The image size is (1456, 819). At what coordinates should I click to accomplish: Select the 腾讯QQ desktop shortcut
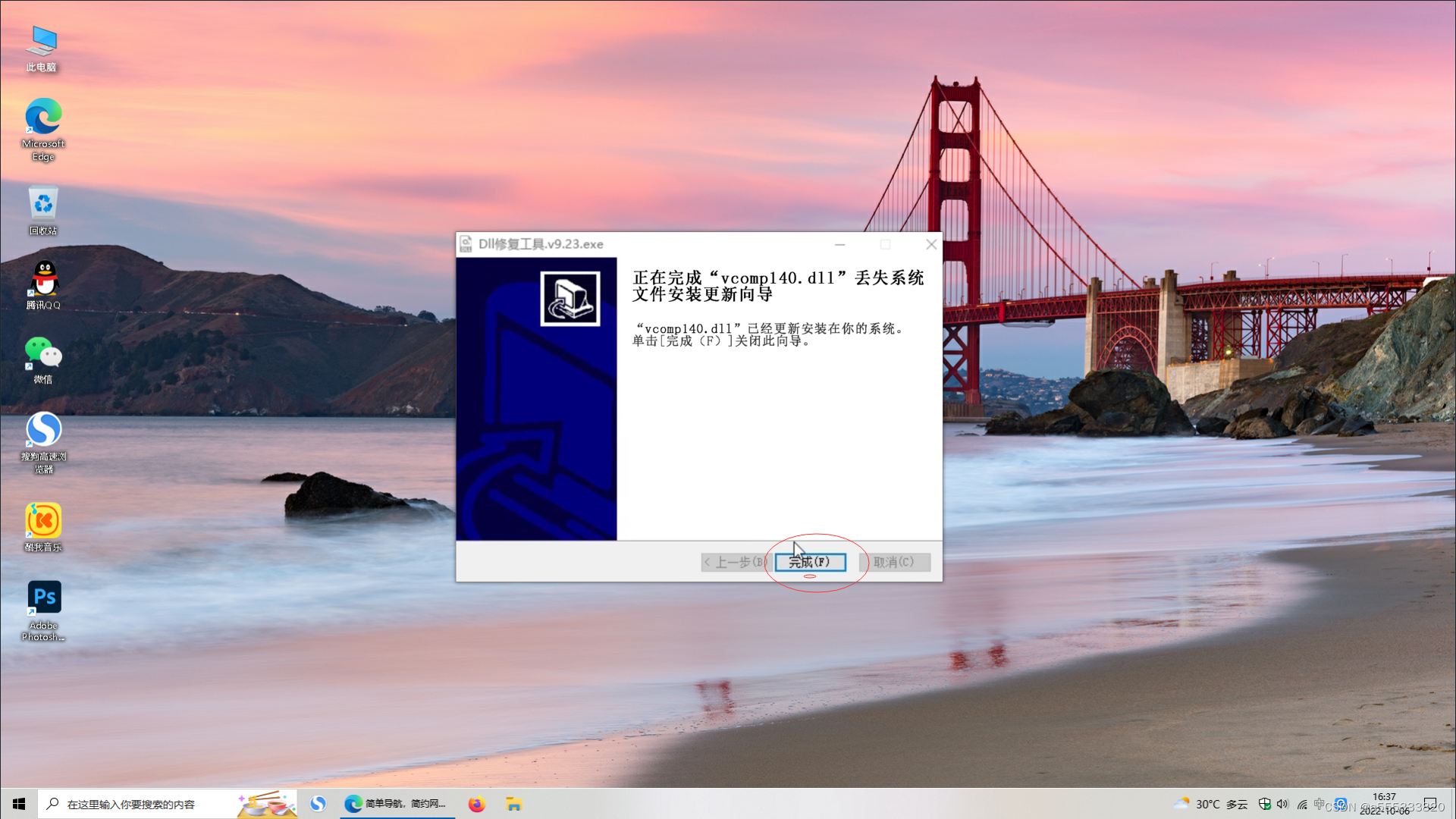(x=43, y=285)
